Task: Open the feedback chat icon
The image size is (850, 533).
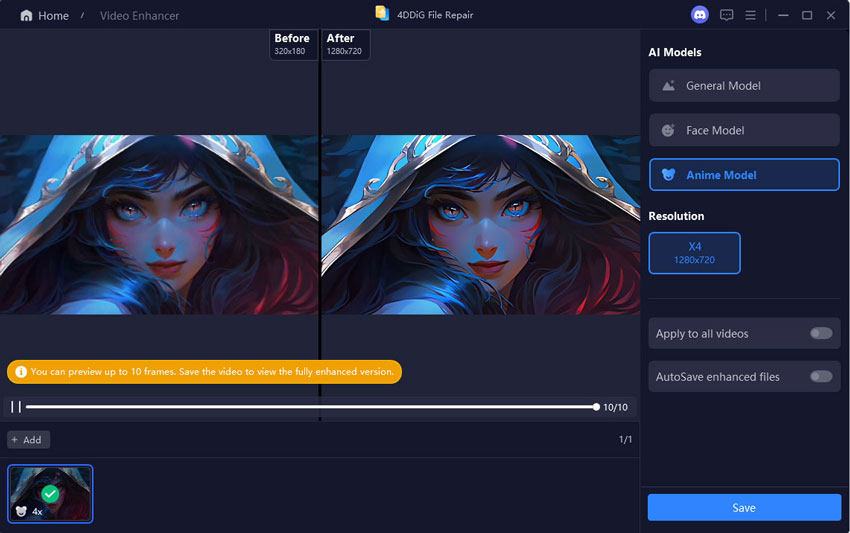Action: [726, 15]
